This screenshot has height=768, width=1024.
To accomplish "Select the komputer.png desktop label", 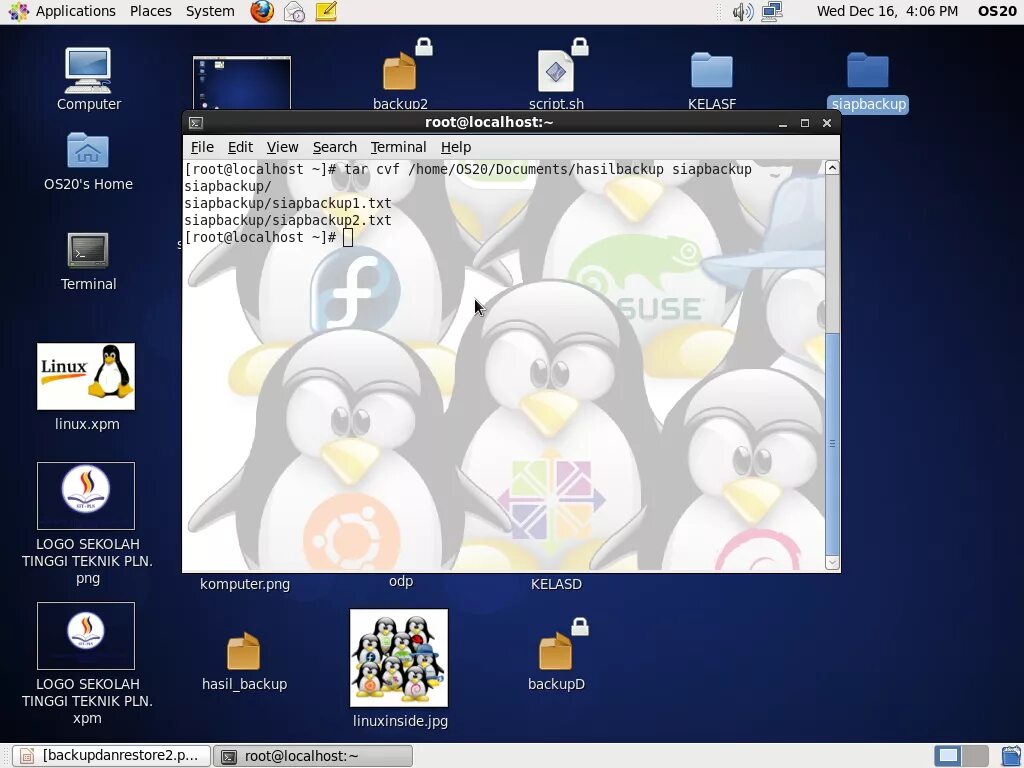I will click(x=245, y=584).
